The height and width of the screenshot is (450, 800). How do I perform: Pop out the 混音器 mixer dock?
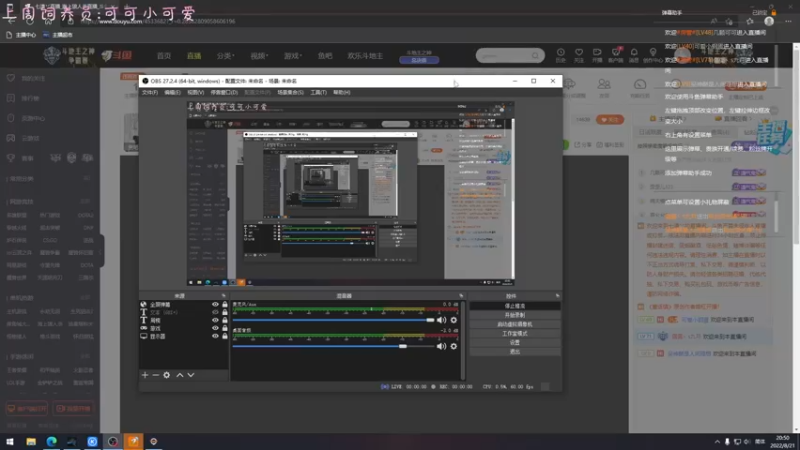pyautogui.click(x=461, y=296)
